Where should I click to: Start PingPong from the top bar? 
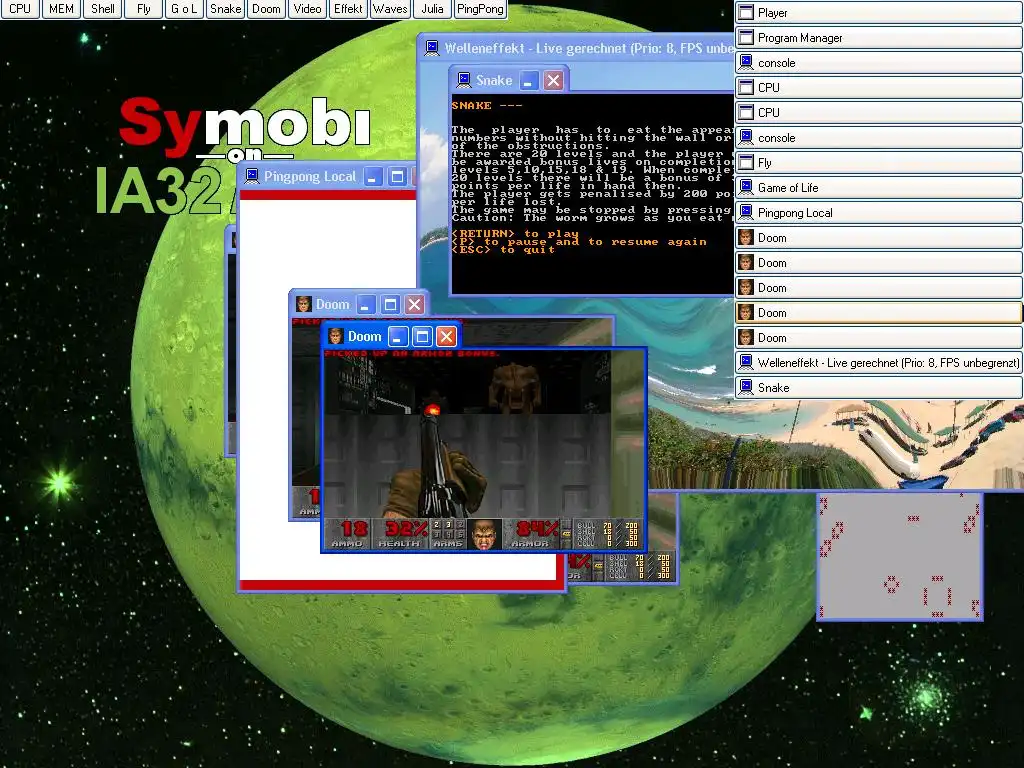pos(480,9)
